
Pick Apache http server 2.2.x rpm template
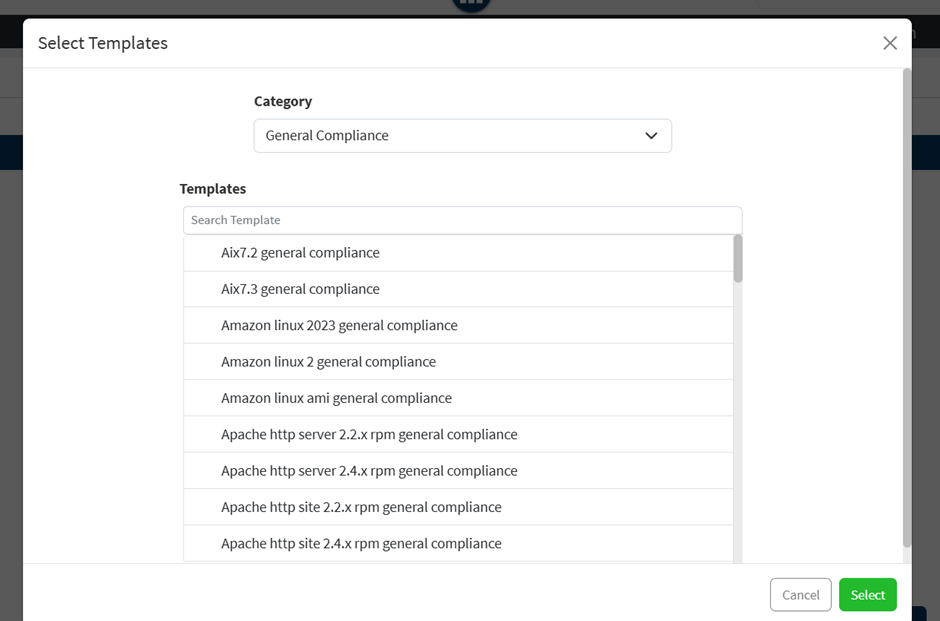(458, 435)
